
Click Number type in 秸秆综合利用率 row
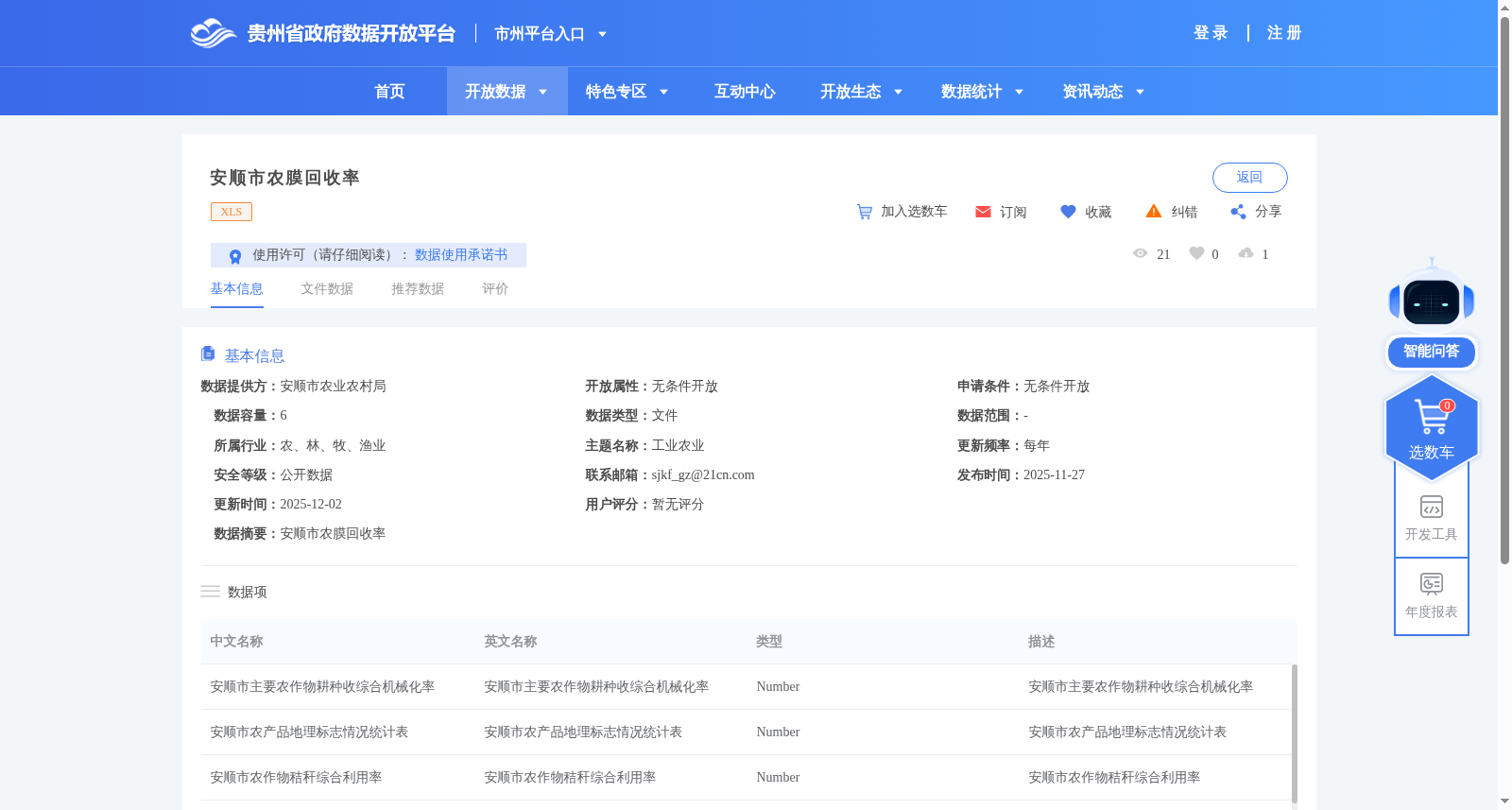pyautogui.click(x=778, y=778)
